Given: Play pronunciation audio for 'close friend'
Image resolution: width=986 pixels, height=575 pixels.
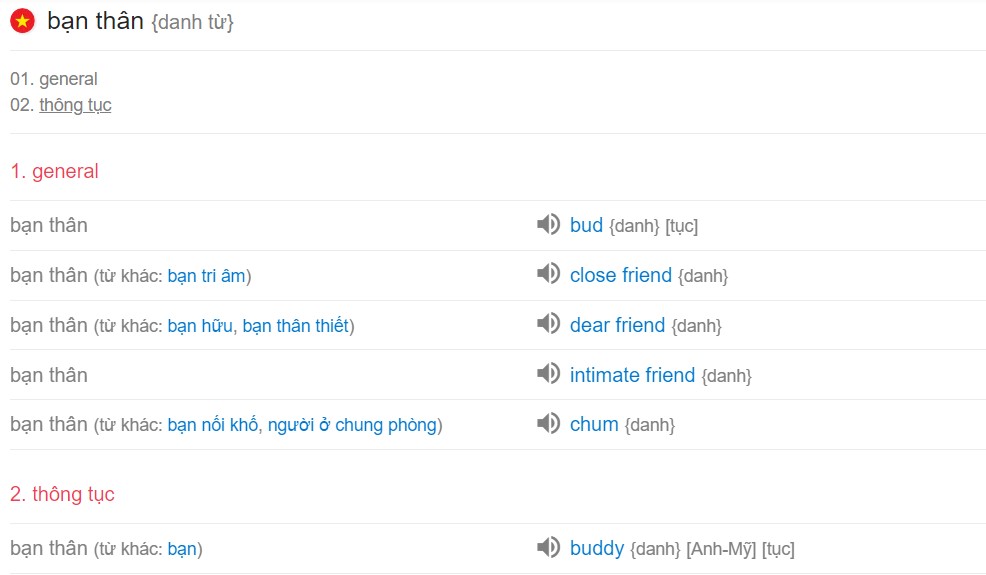Looking at the screenshot, I should coord(548,274).
